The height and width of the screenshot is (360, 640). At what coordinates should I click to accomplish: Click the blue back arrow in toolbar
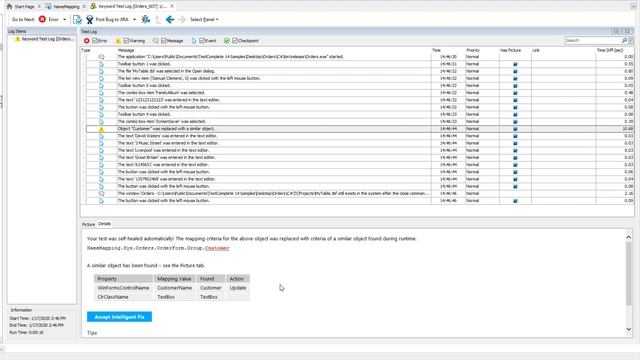[x=170, y=19]
